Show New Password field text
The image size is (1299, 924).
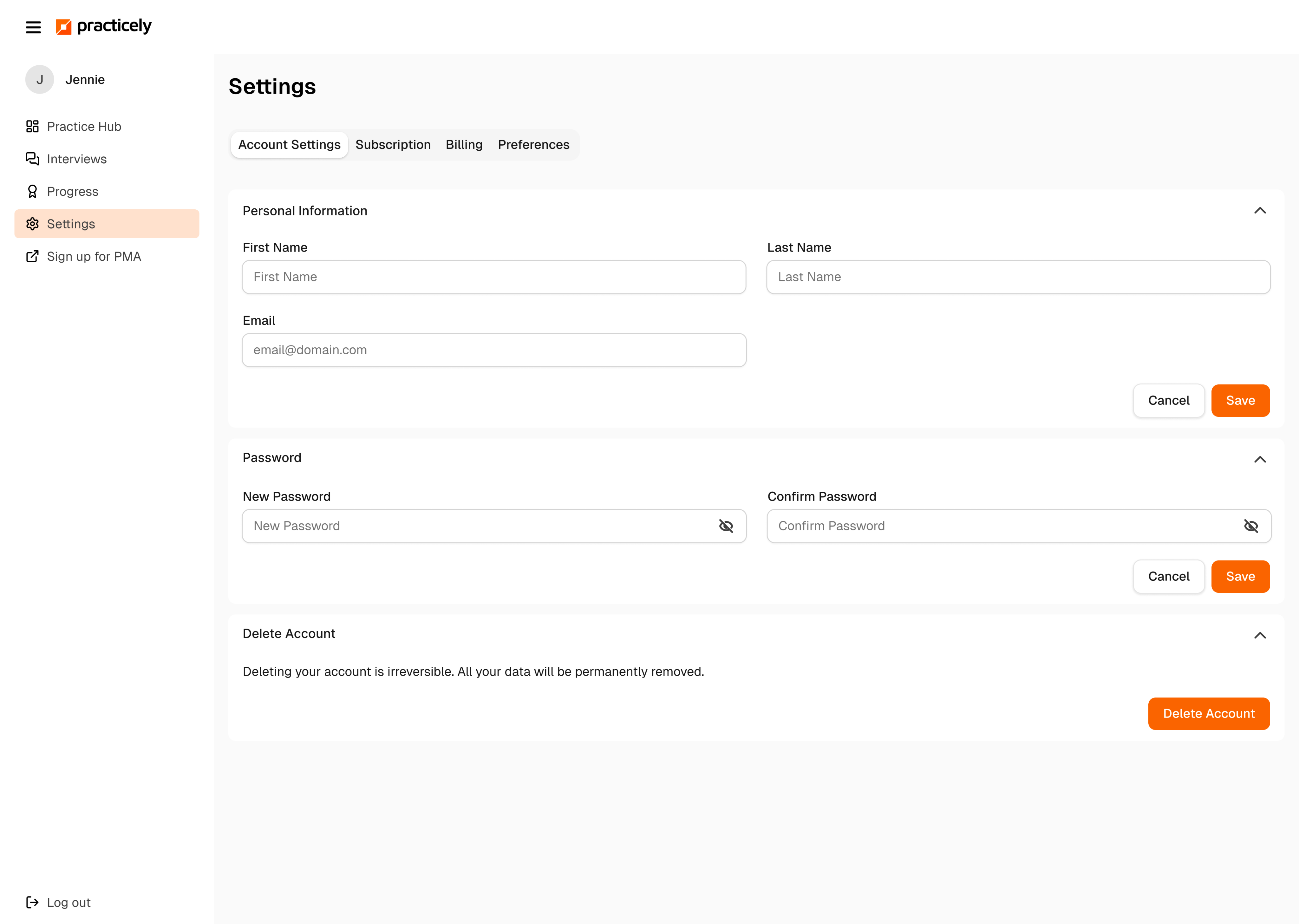click(726, 526)
